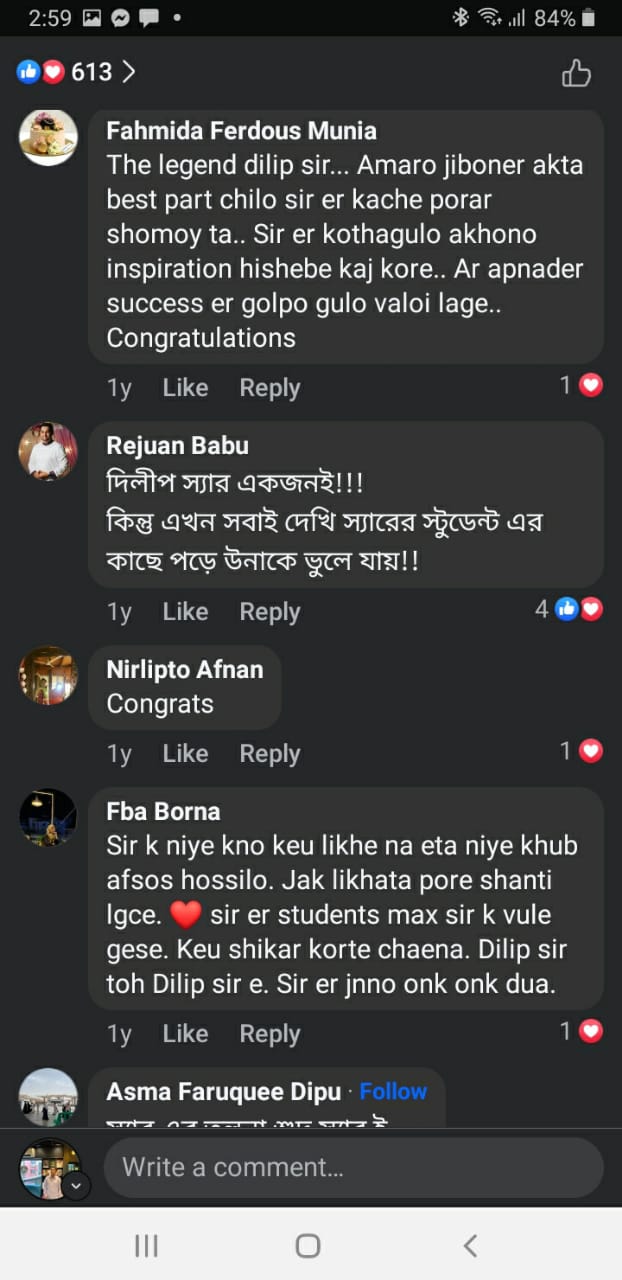
Task: Reply to Nirlipto Afnan's comment
Action: (269, 754)
